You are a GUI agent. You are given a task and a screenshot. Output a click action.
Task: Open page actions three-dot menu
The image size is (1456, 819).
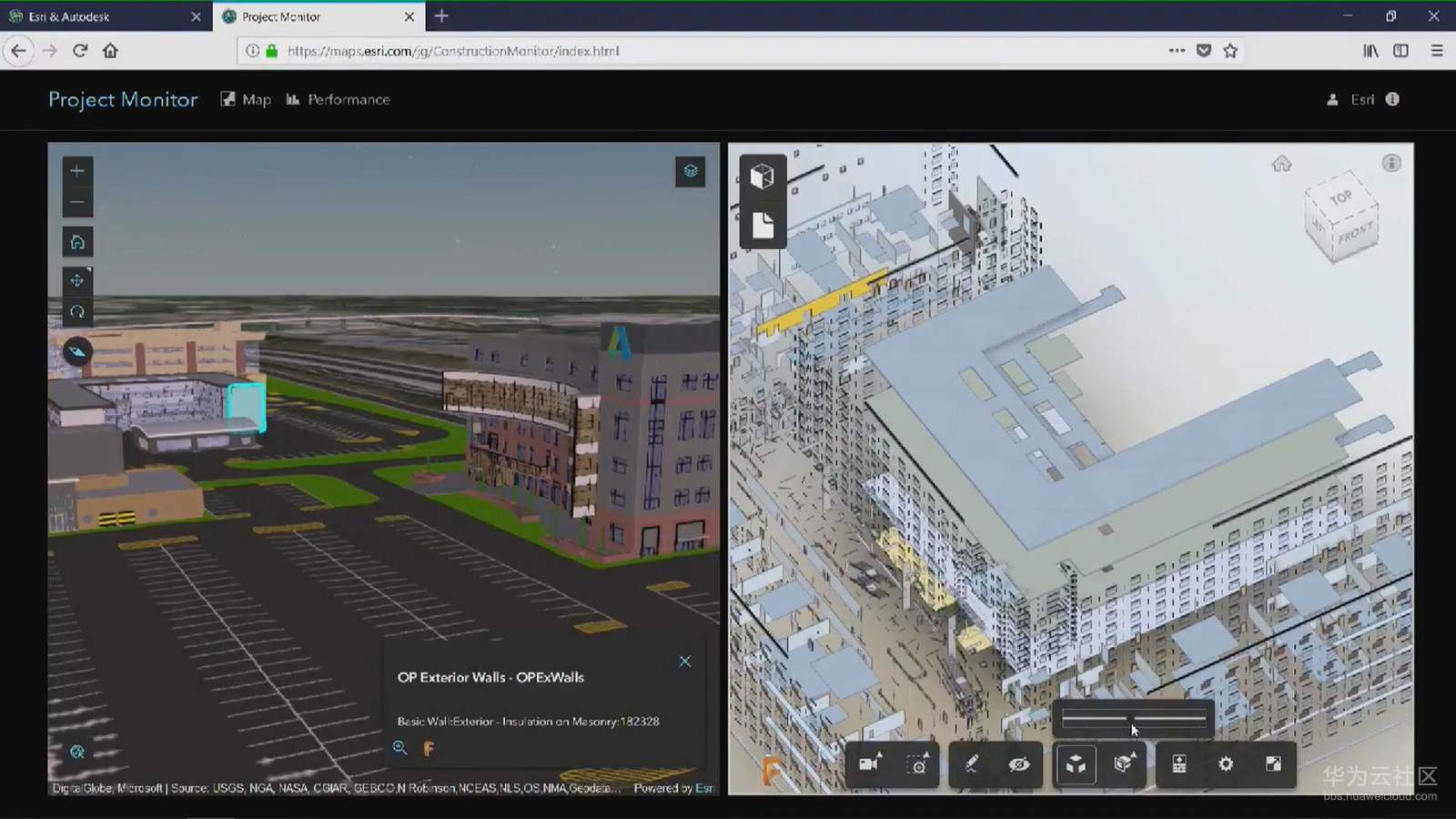1177,51
